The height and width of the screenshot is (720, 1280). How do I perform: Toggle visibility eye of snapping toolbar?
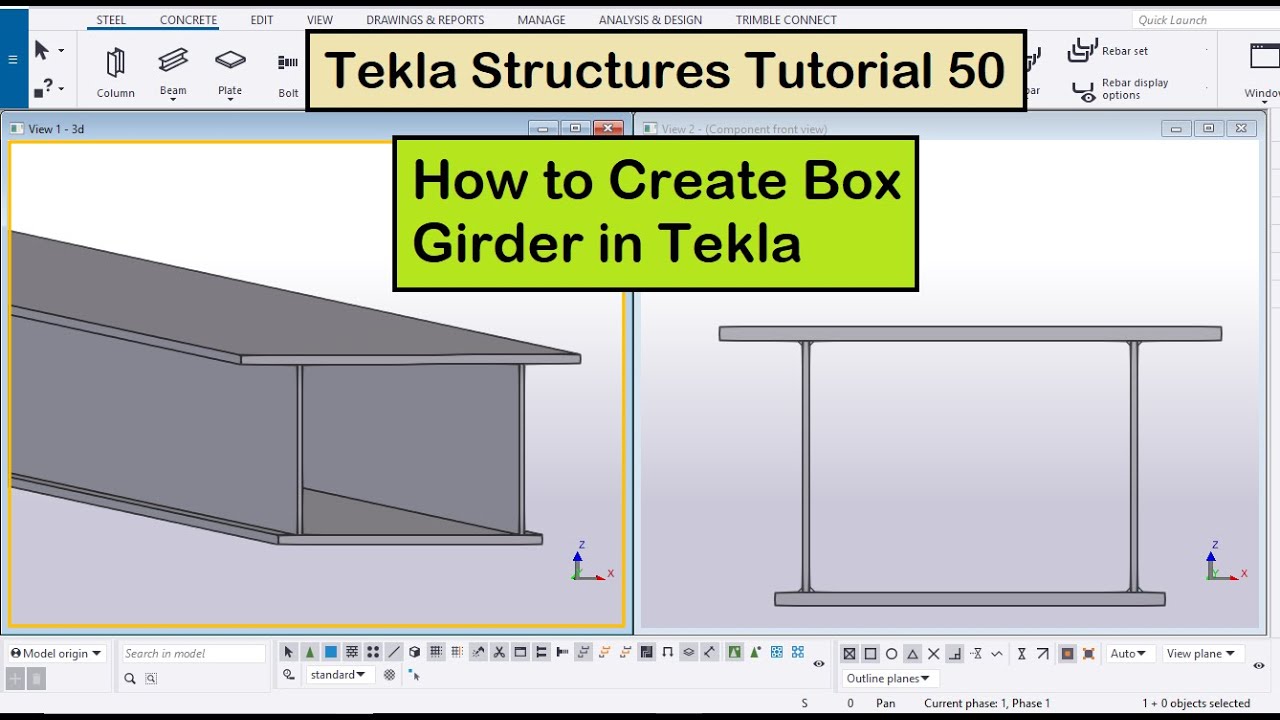pyautogui.click(x=1259, y=665)
